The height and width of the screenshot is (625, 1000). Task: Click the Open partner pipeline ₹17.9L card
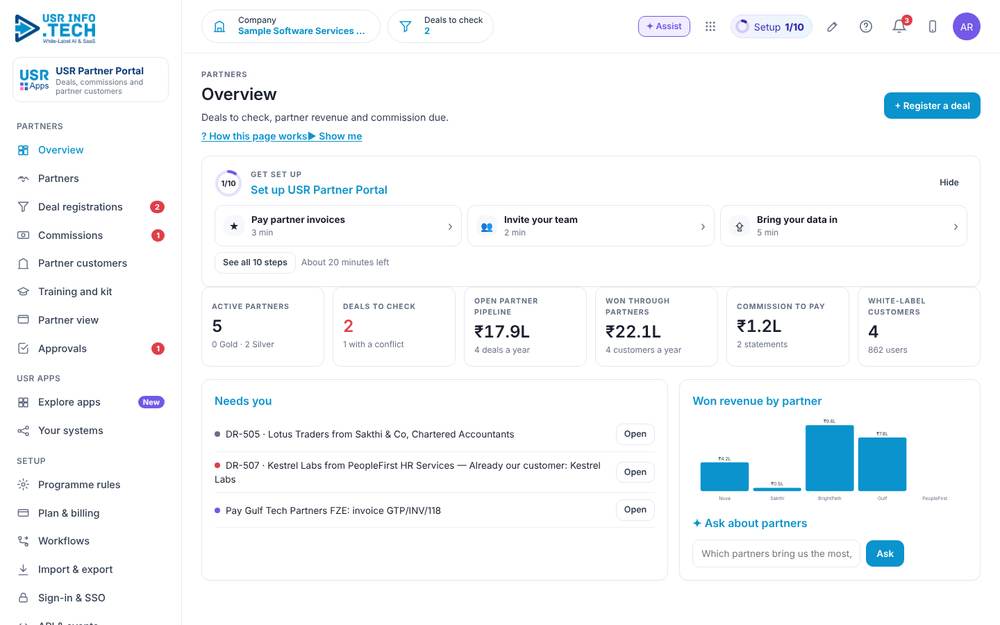(525, 327)
